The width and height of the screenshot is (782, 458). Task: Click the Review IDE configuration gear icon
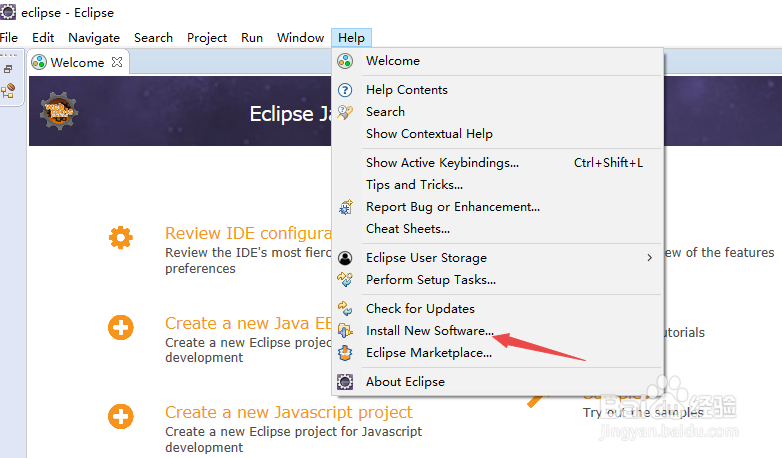pyautogui.click(x=121, y=237)
